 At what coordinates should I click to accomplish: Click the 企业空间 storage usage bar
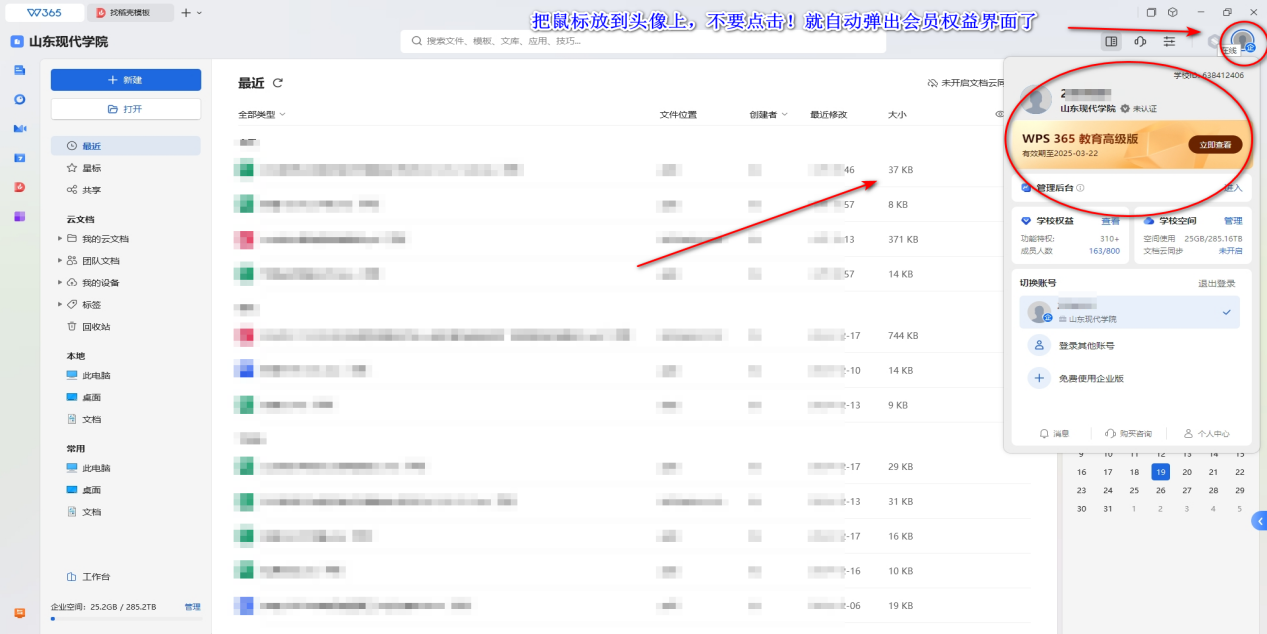[126, 619]
